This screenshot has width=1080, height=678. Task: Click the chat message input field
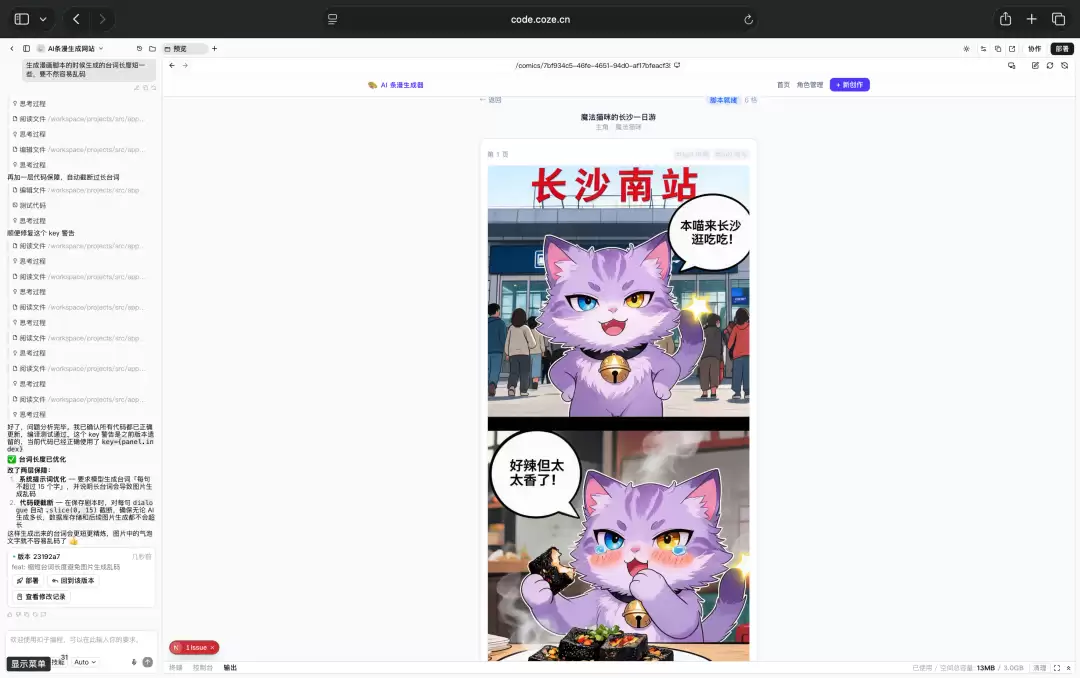point(81,640)
